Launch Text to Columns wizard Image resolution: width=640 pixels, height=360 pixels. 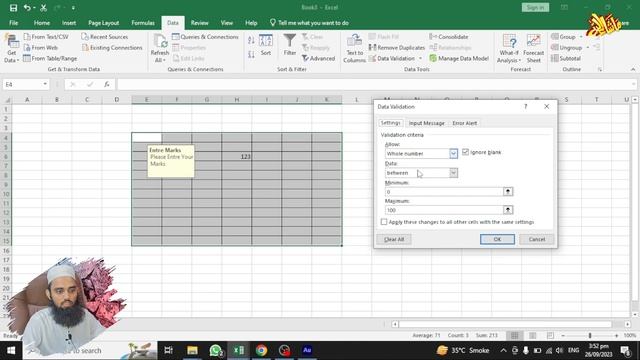[354, 49]
